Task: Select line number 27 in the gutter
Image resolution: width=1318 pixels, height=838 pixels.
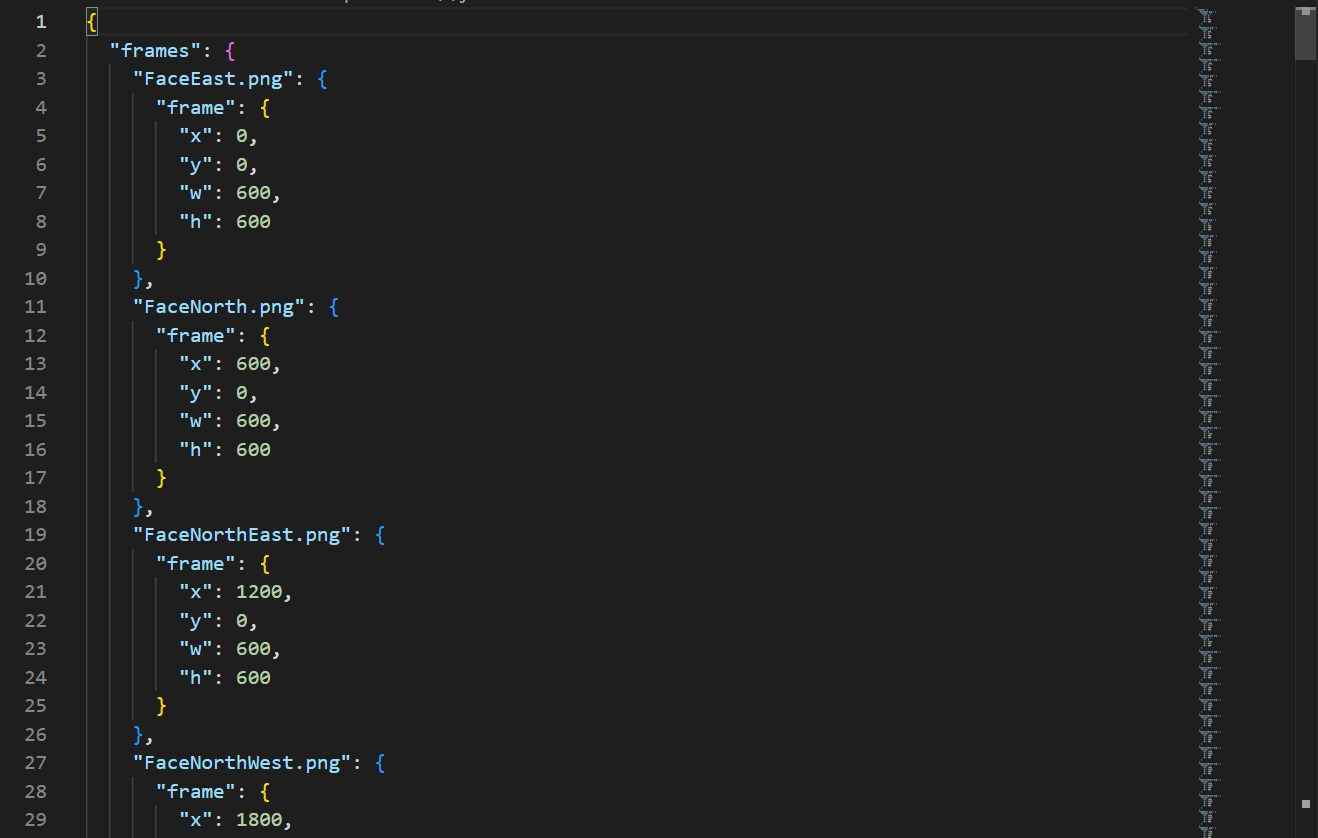Action: [x=35, y=763]
